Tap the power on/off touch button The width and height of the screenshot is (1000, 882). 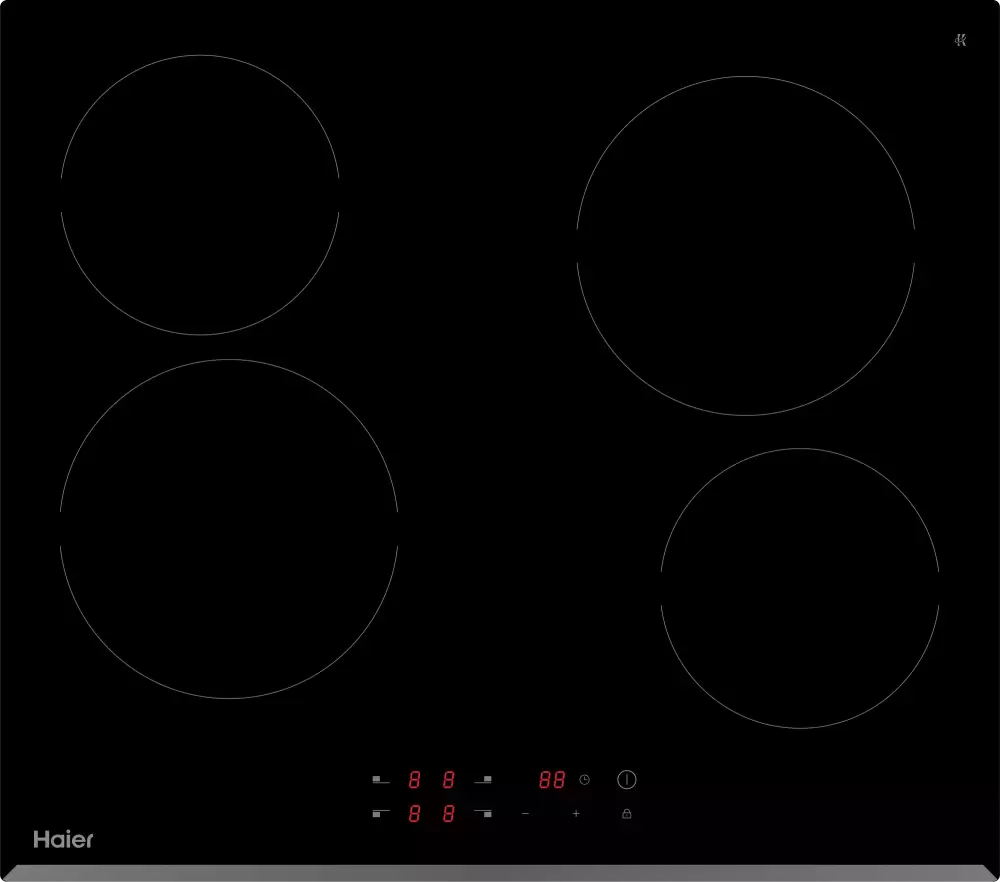tap(626, 779)
